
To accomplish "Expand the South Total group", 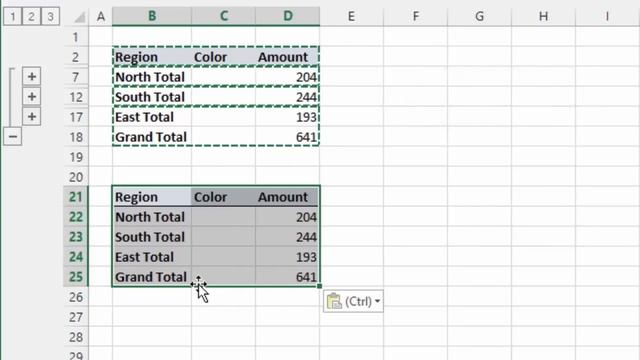I will pos(31,97).
